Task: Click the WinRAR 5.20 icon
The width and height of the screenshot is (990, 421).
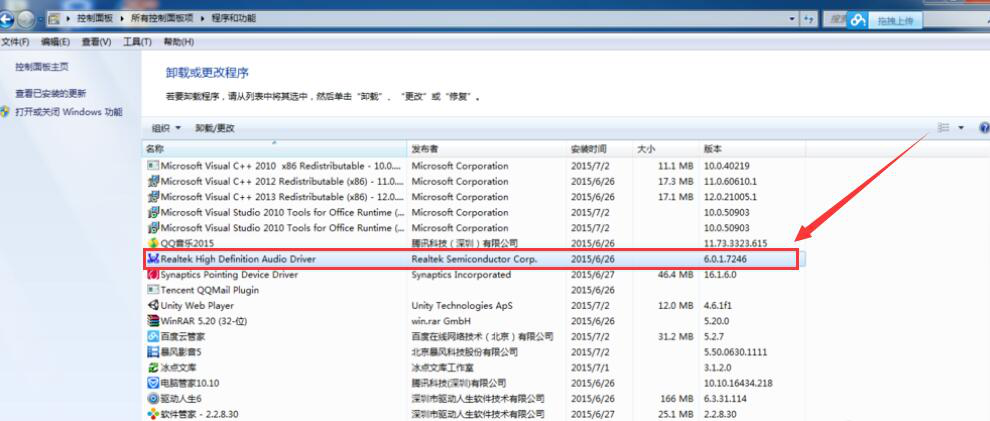Action: [153, 321]
